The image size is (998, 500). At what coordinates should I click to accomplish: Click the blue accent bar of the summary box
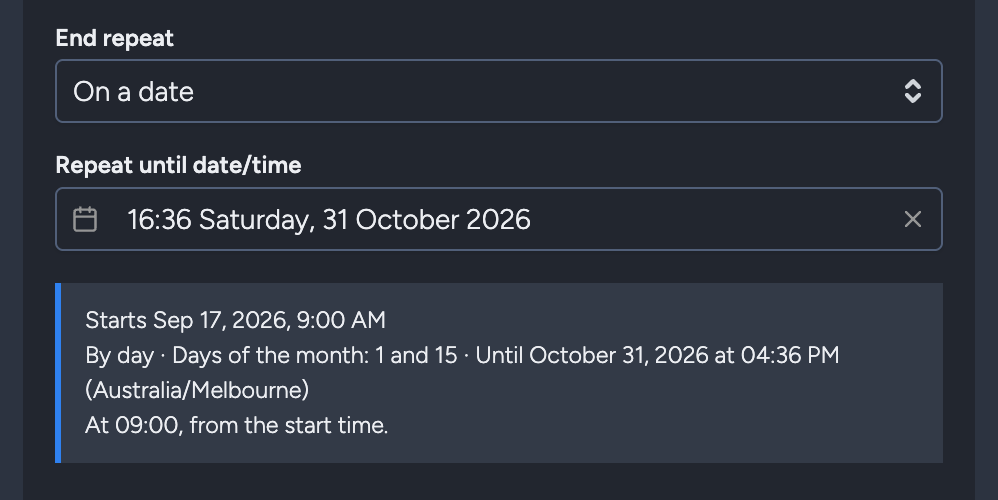tap(59, 373)
